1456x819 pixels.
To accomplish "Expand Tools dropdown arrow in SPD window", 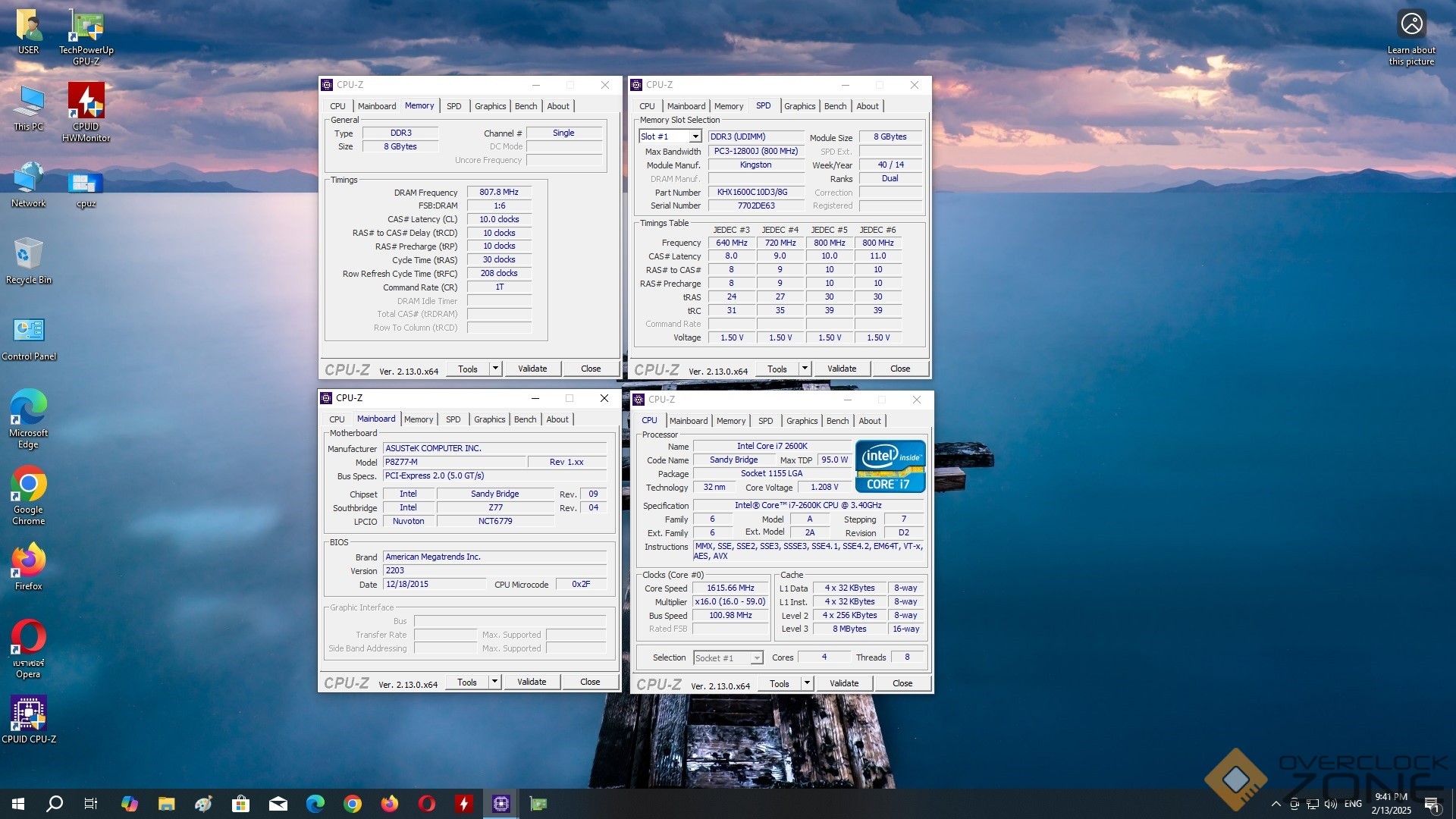I will tap(805, 369).
